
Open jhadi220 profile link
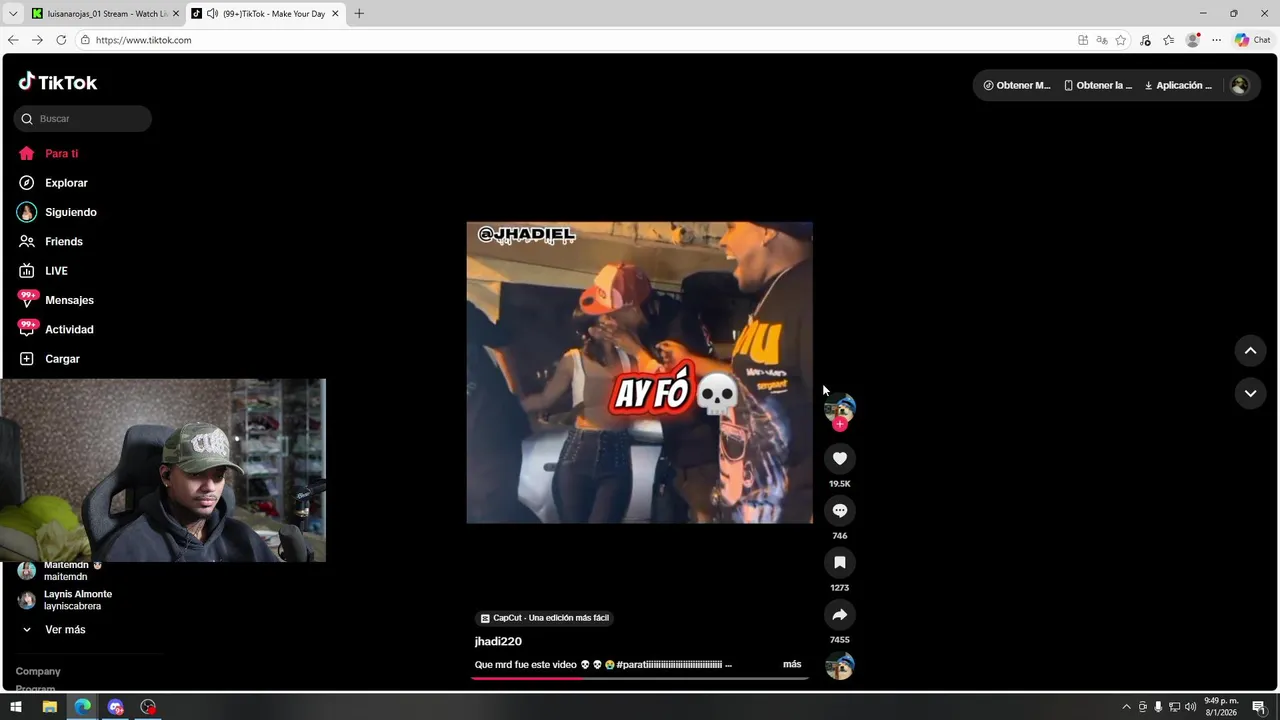pos(498,641)
